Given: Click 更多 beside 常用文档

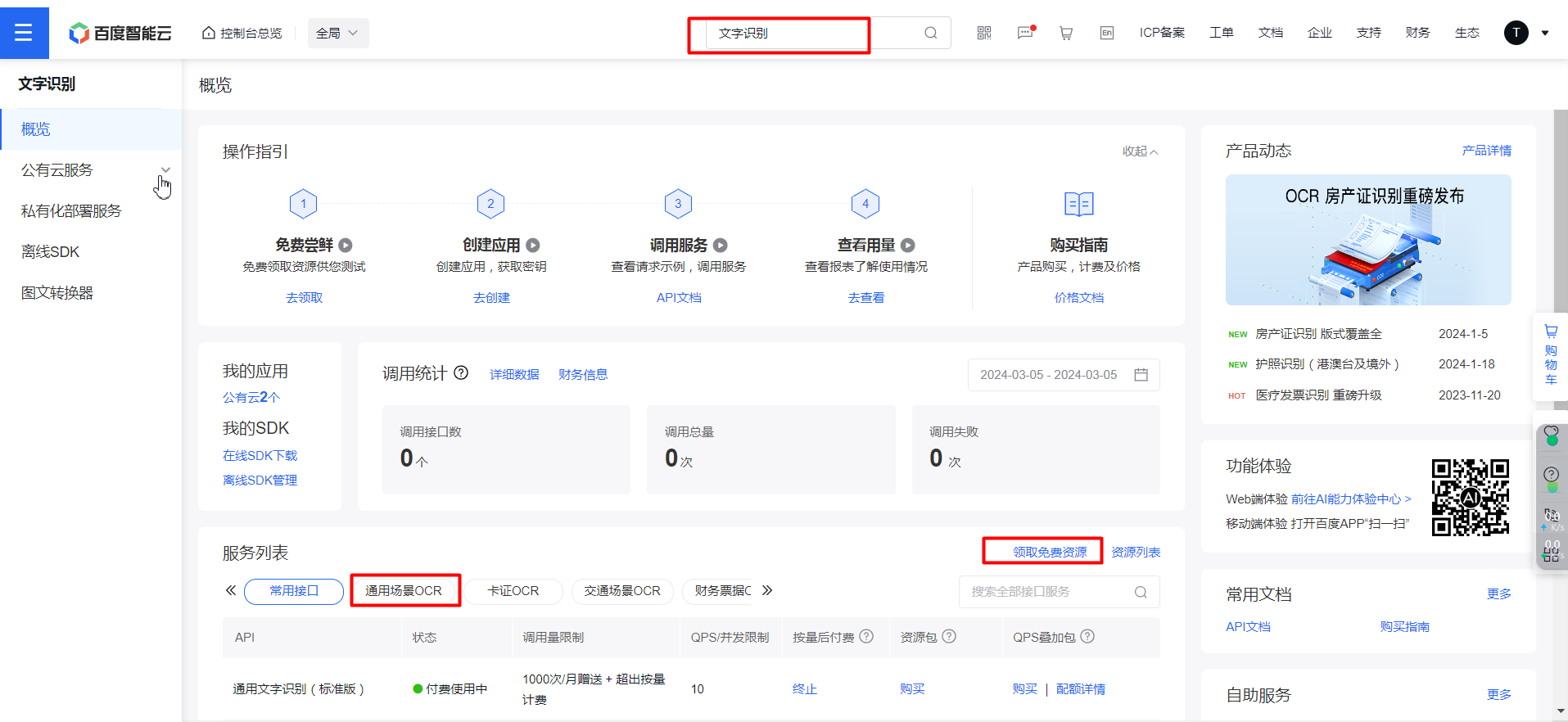Looking at the screenshot, I should (1499, 594).
